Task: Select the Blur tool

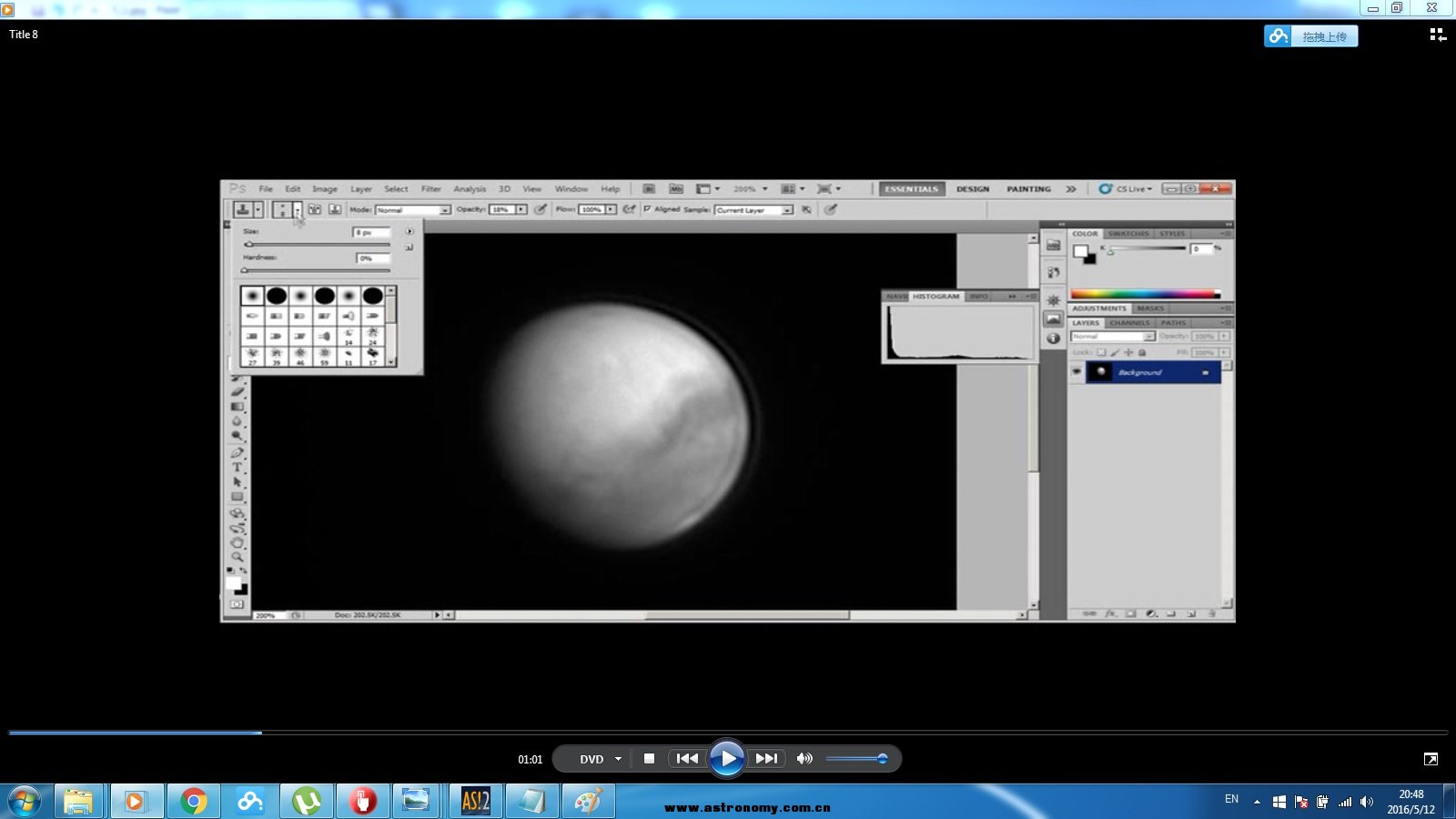Action: tap(238, 421)
